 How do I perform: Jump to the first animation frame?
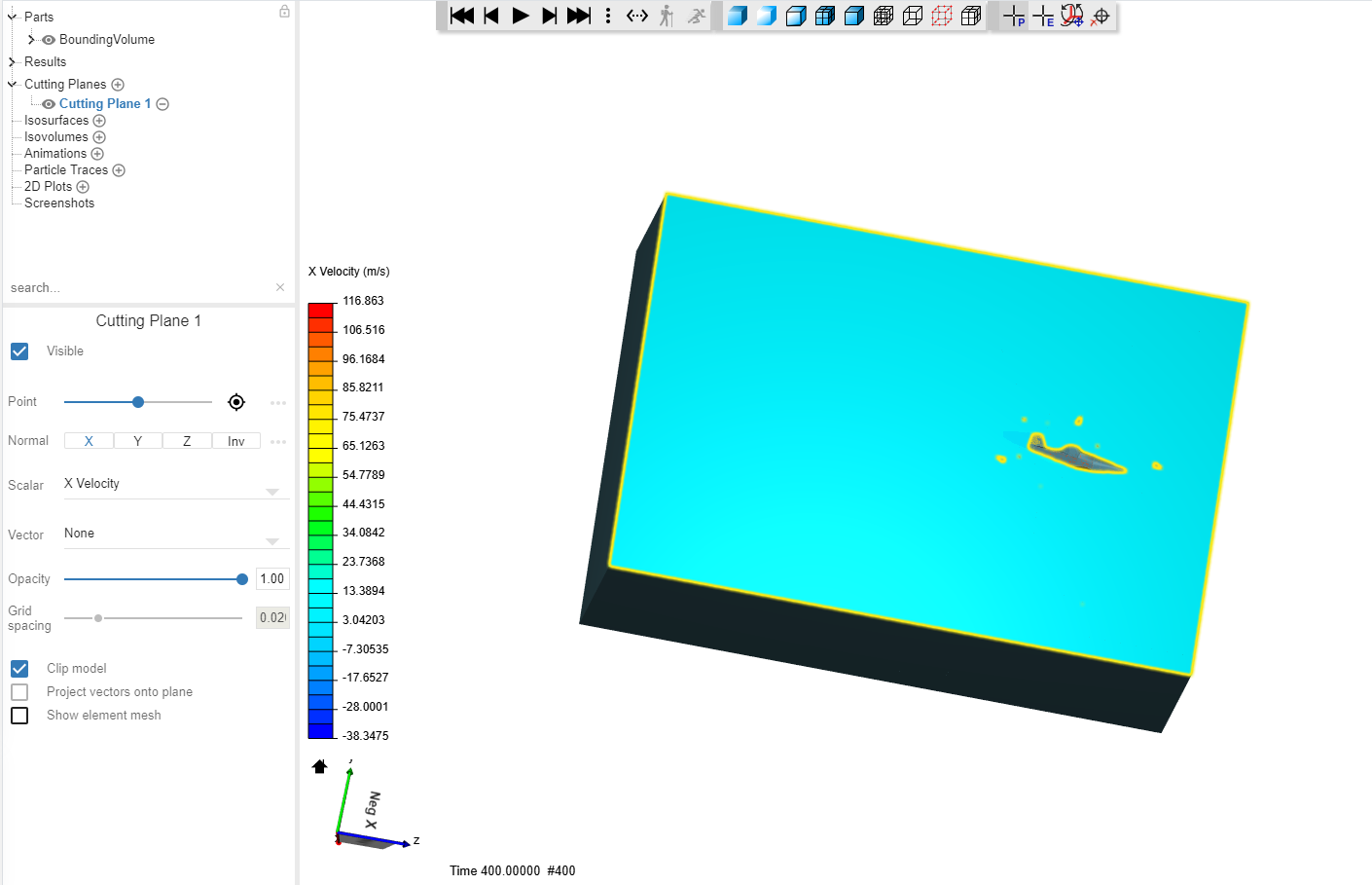[x=462, y=16]
